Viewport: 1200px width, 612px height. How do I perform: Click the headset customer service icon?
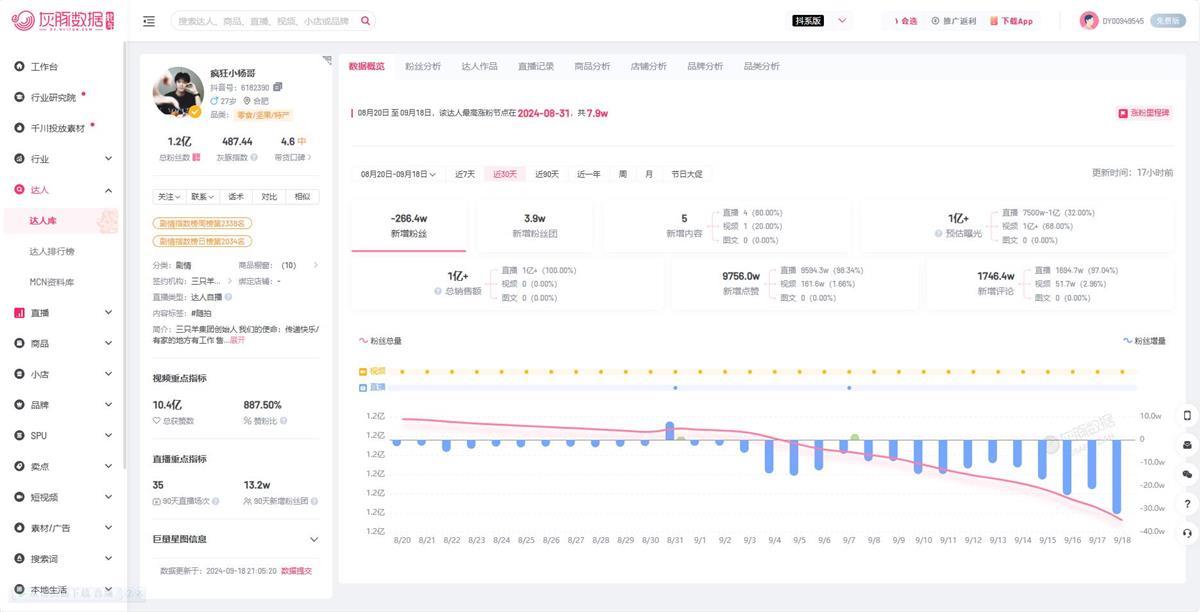(x=1187, y=533)
